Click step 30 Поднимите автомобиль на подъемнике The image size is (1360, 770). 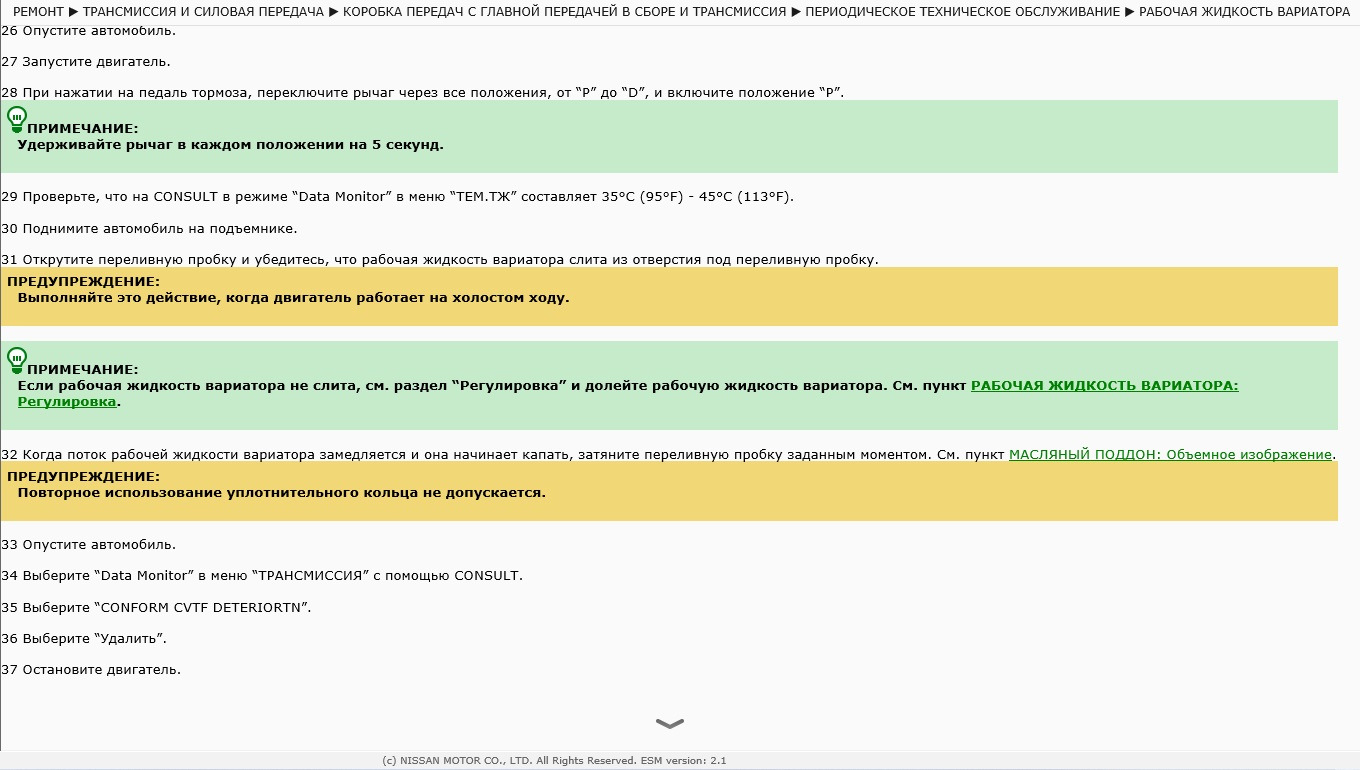pyautogui.click(x=149, y=229)
